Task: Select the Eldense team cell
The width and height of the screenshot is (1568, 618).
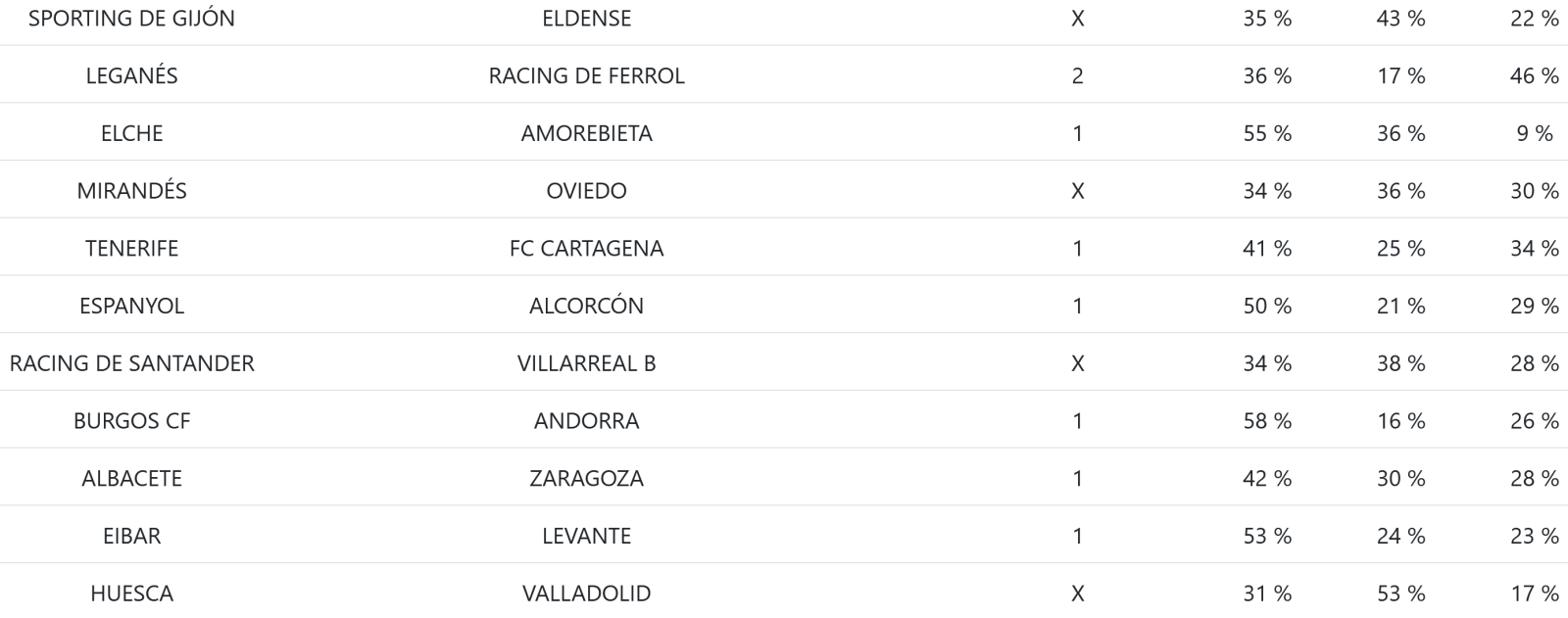Action: [586, 19]
